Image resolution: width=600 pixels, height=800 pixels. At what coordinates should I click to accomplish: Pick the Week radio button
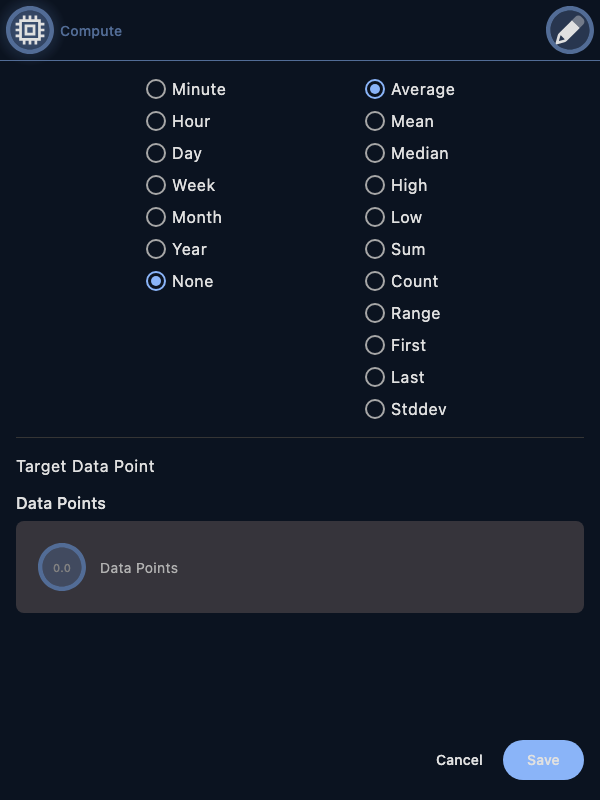(156, 185)
